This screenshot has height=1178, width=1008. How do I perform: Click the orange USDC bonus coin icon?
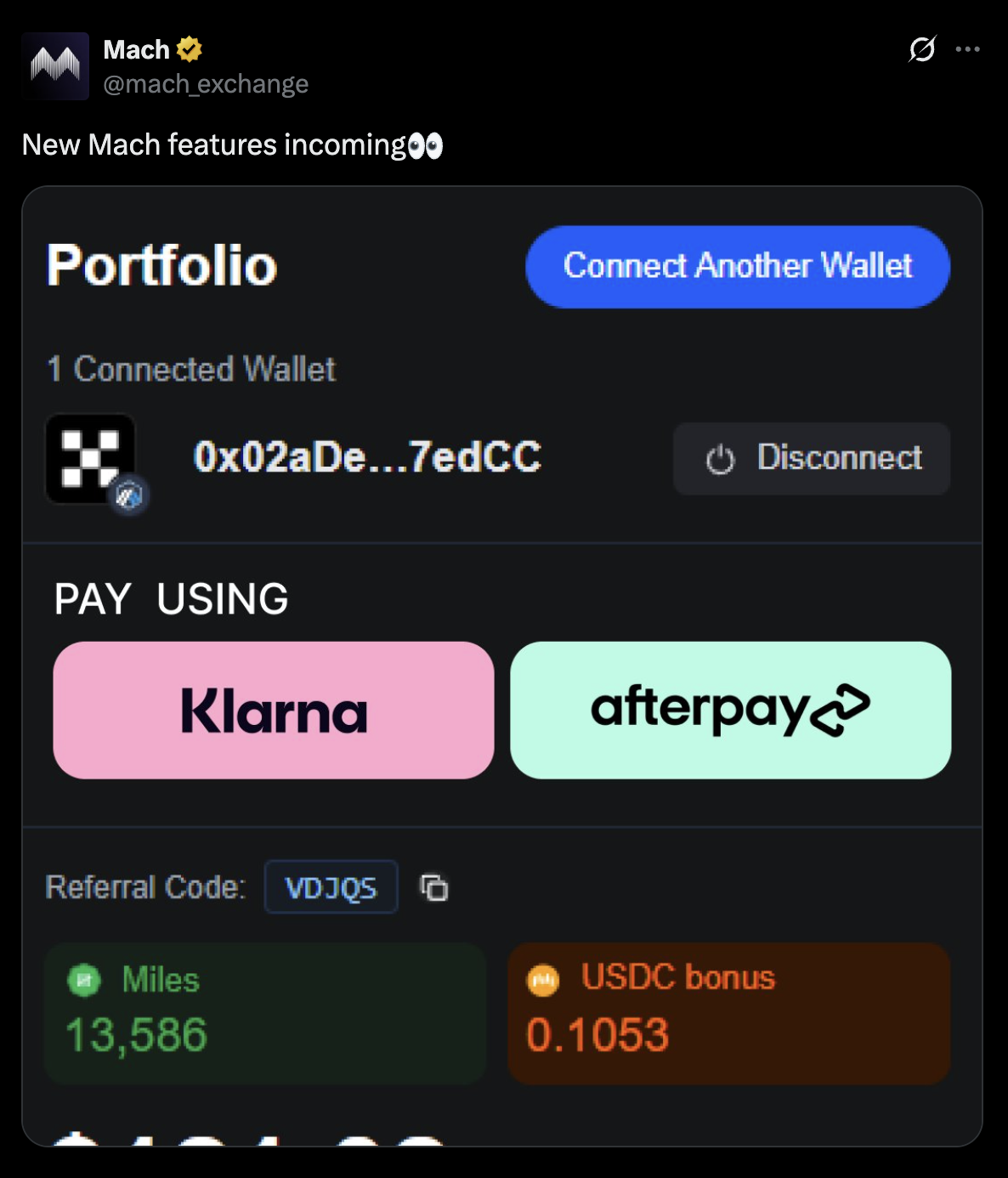tap(543, 981)
